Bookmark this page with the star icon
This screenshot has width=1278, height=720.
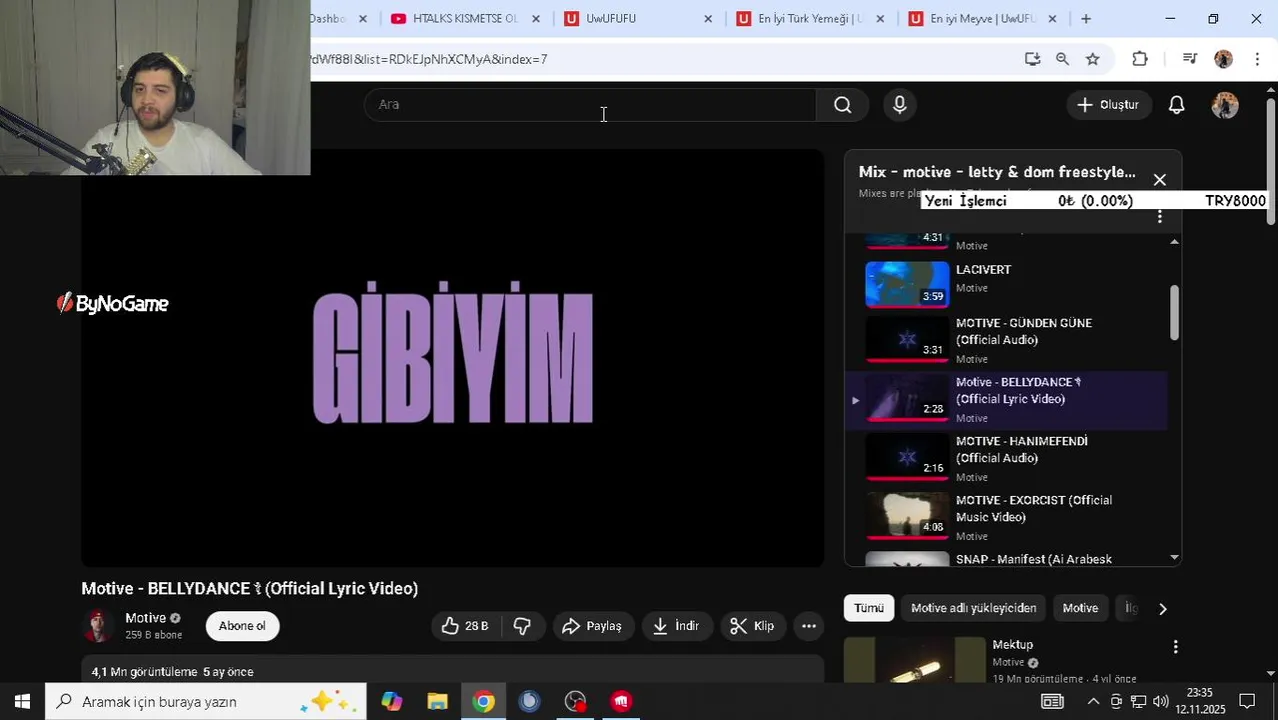coord(1093,59)
